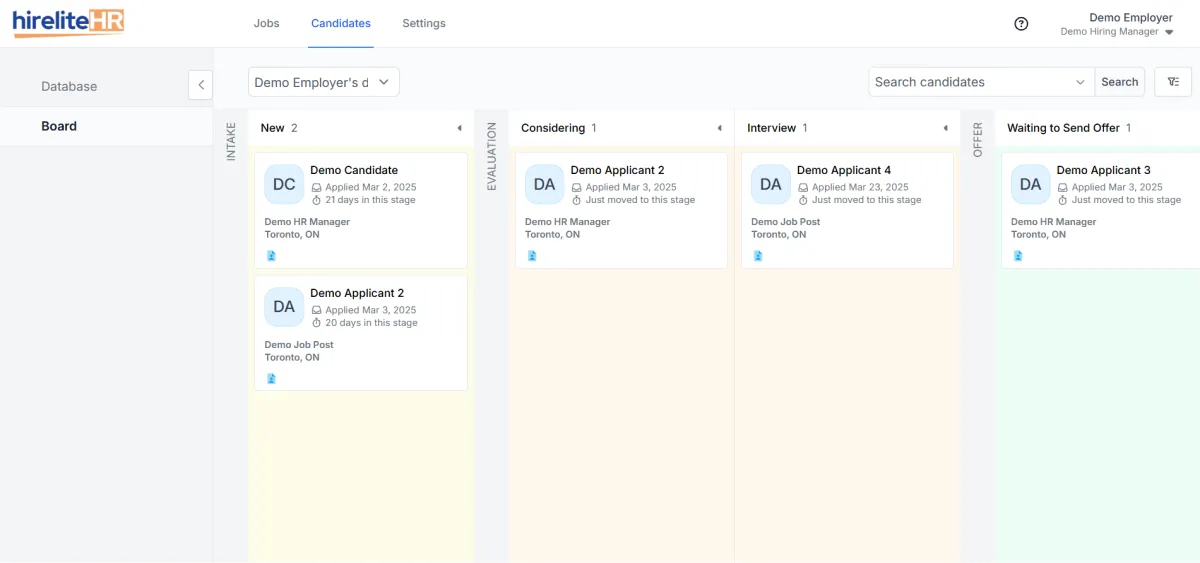1200x563 pixels.
Task: Collapse the Interview column arrow
Action: (x=945, y=128)
